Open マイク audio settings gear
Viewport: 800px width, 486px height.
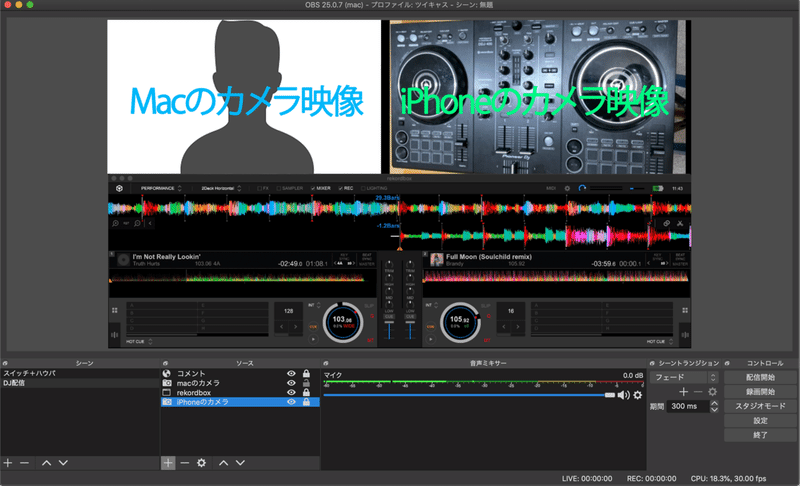(638, 395)
